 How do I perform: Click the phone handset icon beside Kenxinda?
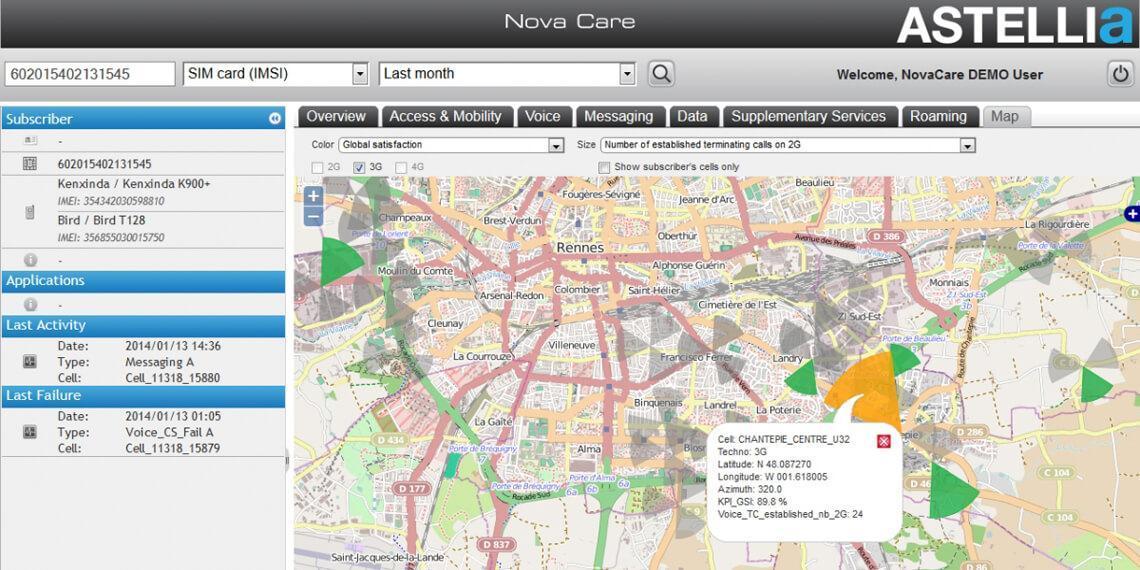(x=30, y=212)
